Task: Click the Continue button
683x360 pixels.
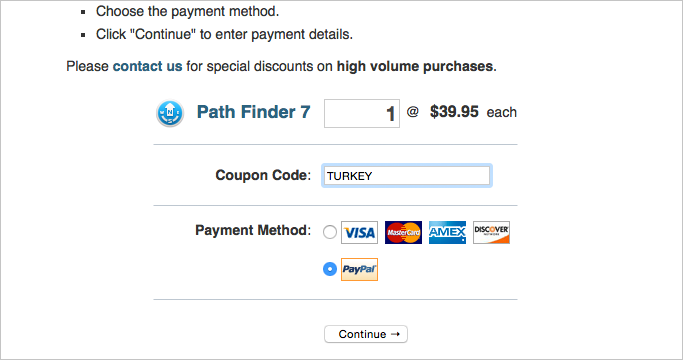Action: click(x=366, y=334)
